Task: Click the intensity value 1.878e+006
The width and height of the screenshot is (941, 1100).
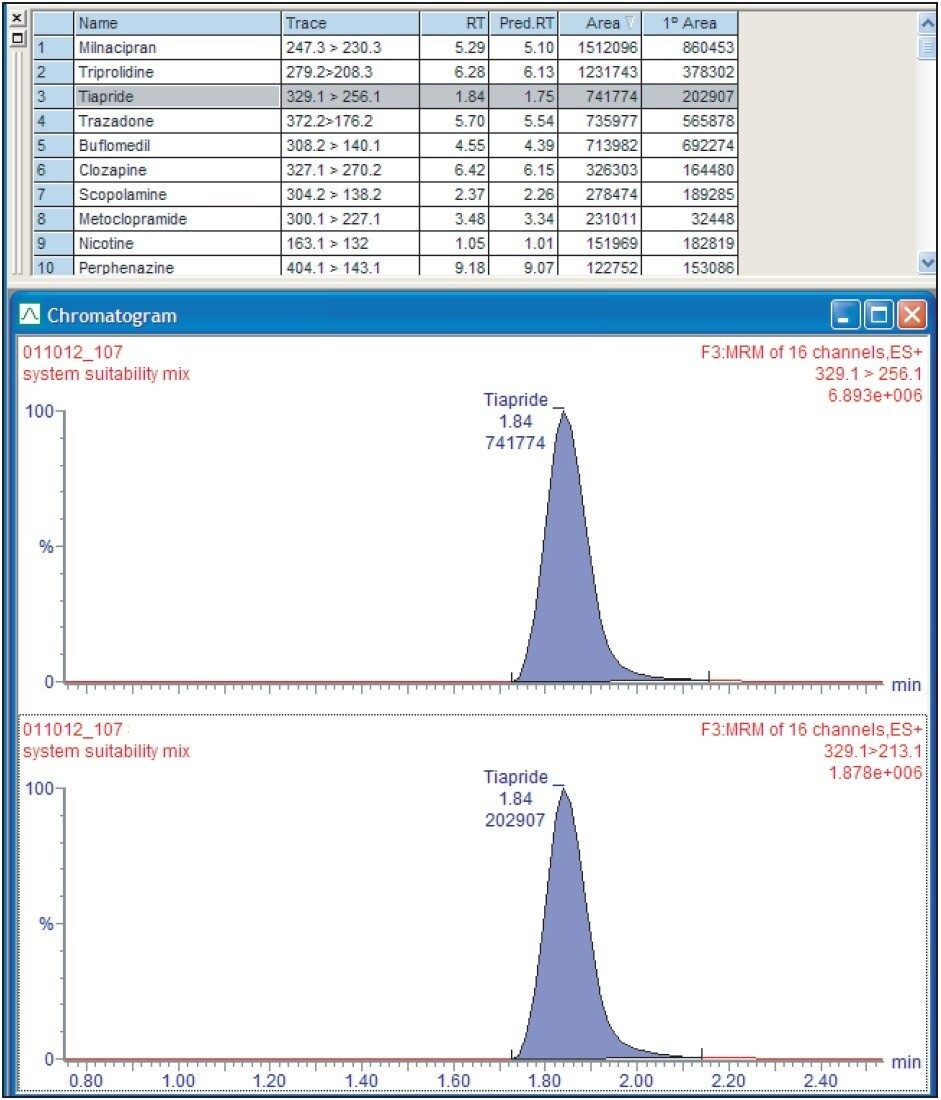Action: coord(875,773)
